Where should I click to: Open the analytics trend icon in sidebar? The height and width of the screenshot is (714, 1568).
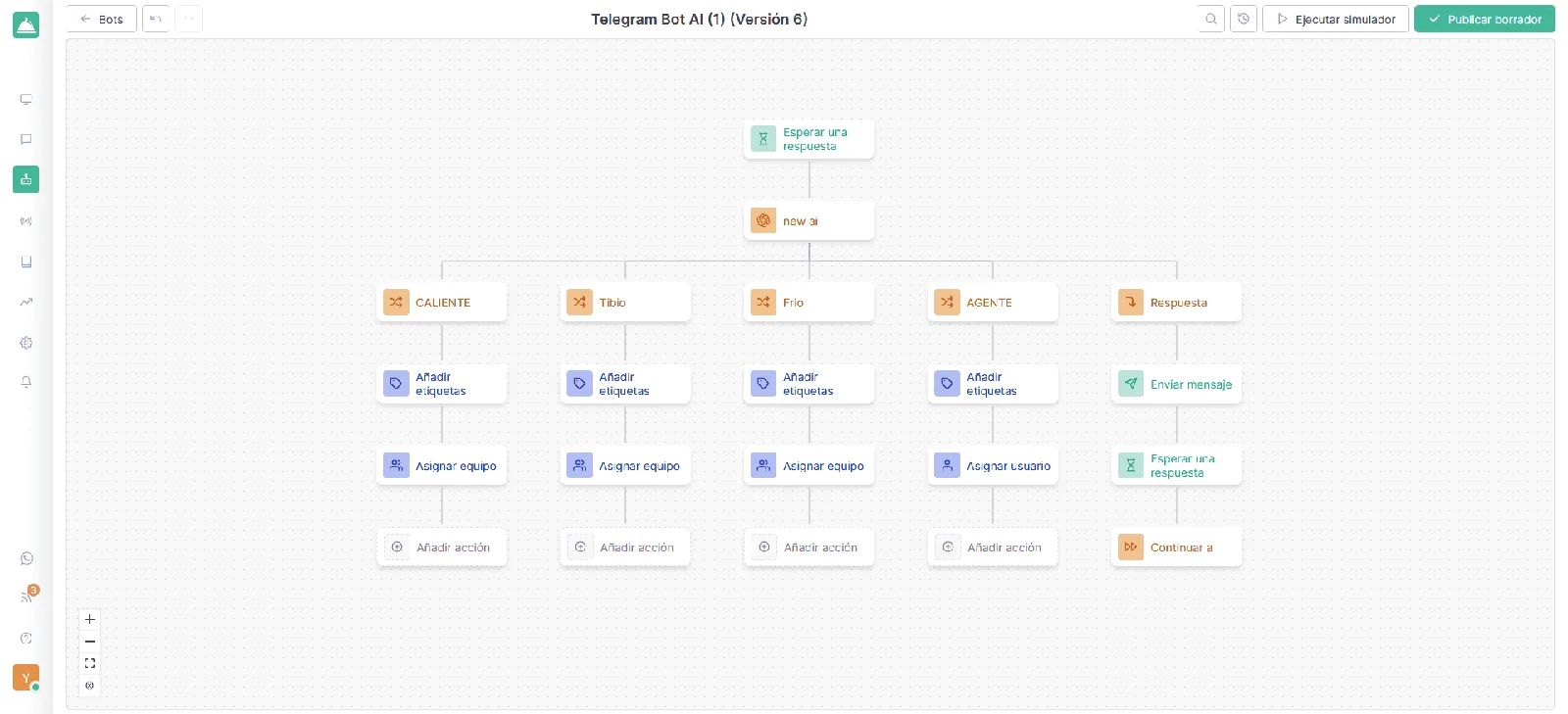tap(26, 302)
